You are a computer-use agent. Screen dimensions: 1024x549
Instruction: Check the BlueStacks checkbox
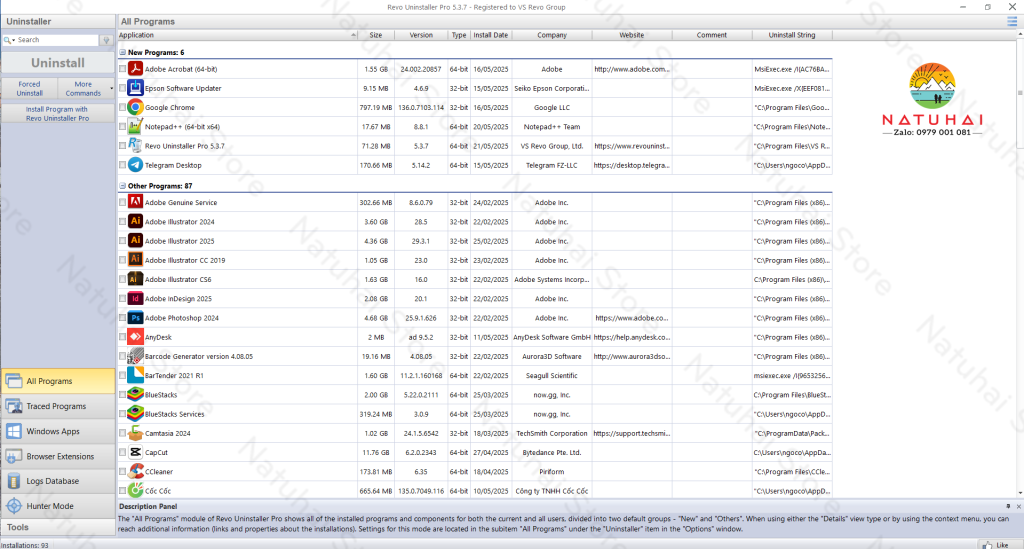click(x=123, y=395)
